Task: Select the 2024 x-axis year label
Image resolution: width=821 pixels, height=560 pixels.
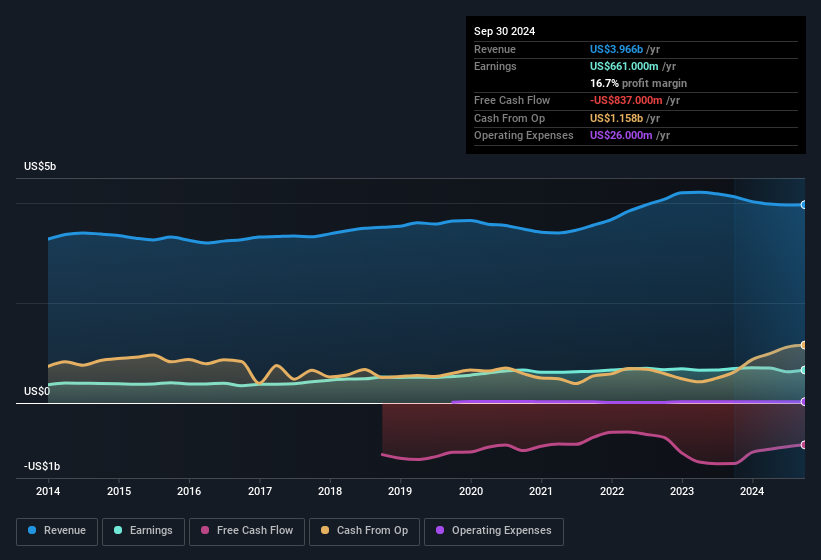Action: tap(752, 491)
